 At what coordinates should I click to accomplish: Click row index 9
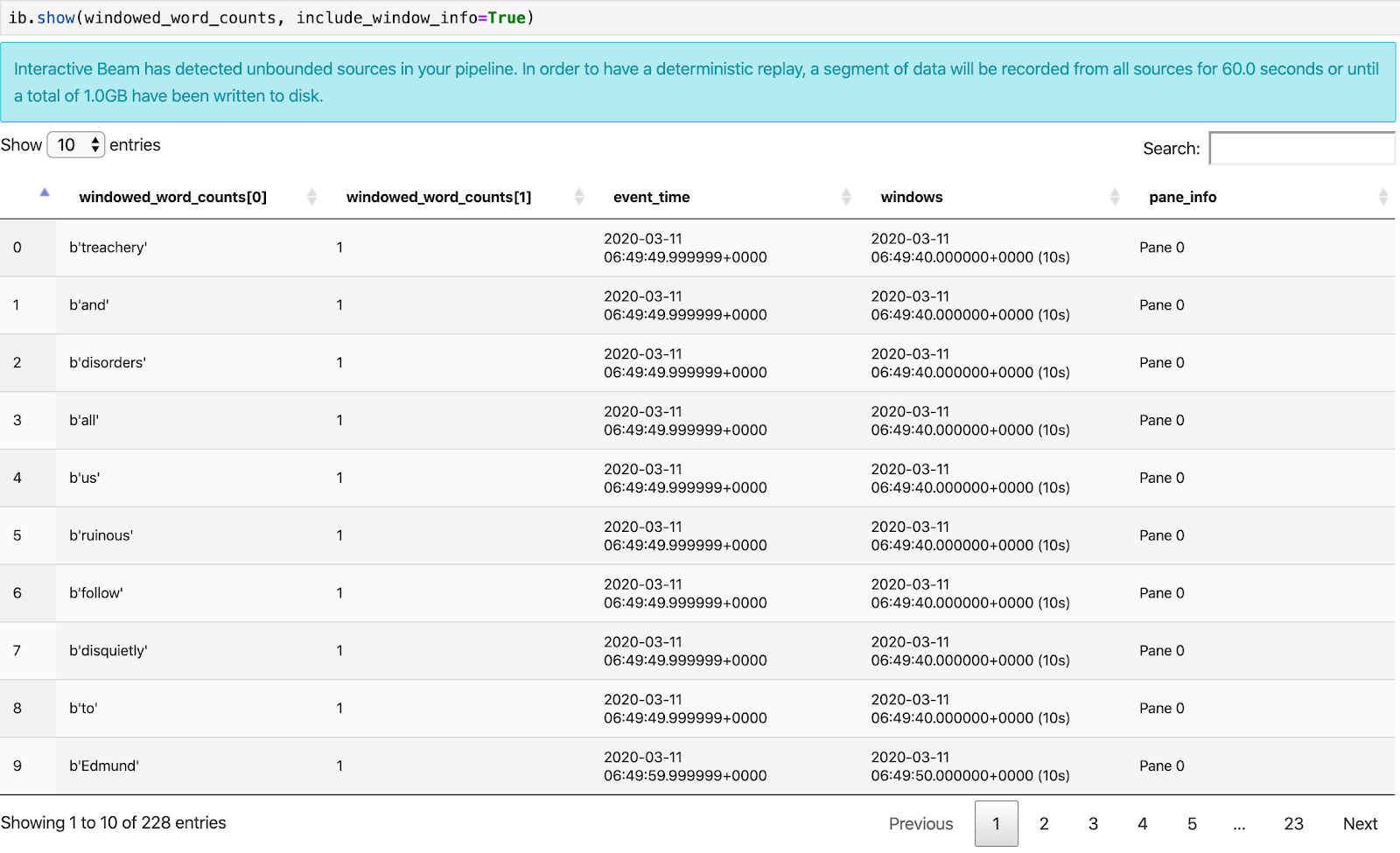coord(17,766)
